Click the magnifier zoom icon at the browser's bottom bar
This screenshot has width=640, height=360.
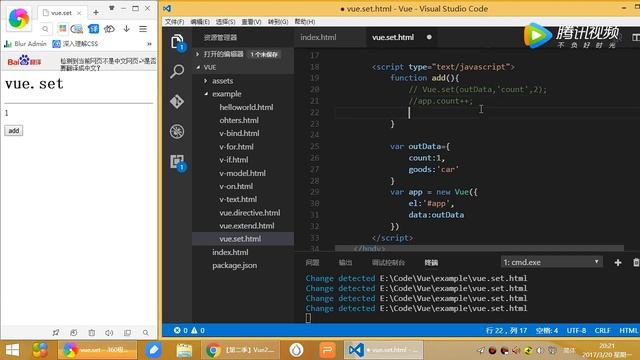tap(146, 333)
